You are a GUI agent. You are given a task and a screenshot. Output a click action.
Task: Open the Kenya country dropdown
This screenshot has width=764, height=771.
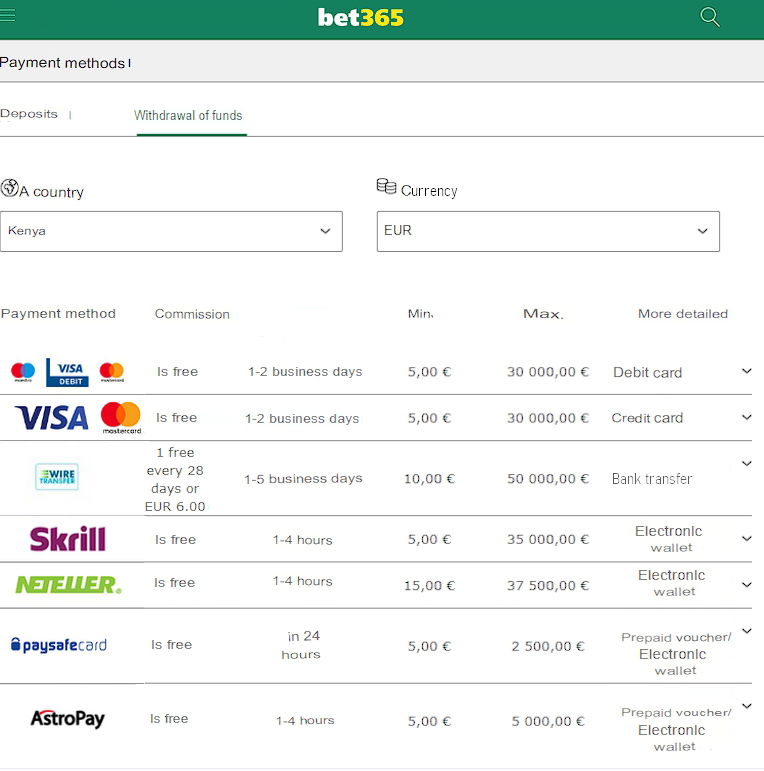[171, 231]
